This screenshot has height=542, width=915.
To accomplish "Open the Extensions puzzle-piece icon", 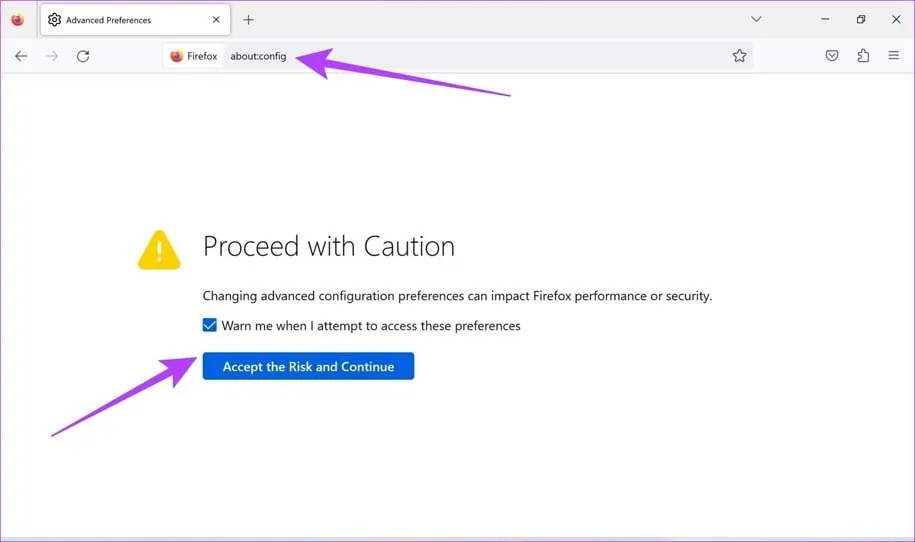I will click(x=863, y=56).
